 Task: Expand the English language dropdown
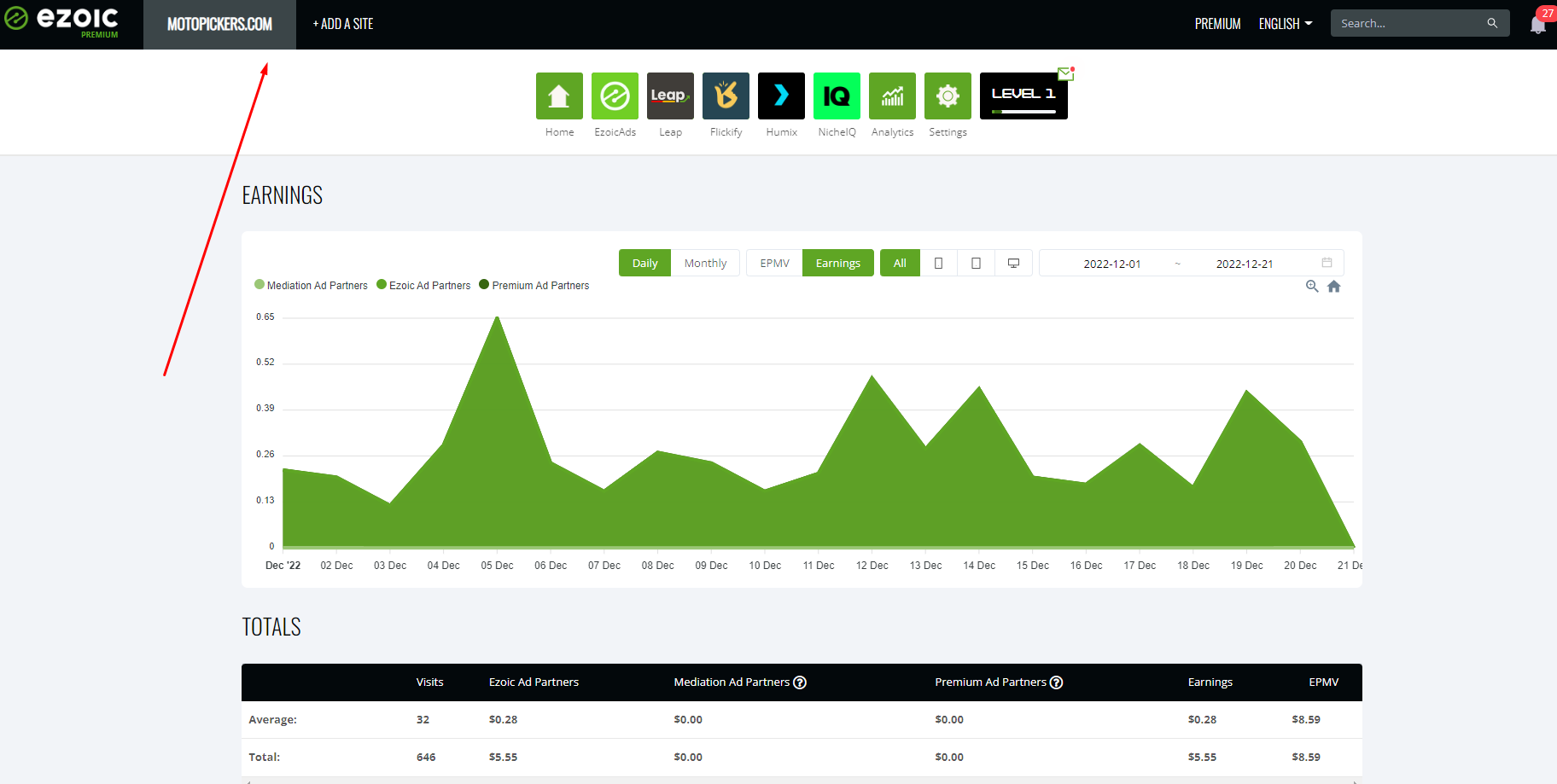click(x=1286, y=24)
